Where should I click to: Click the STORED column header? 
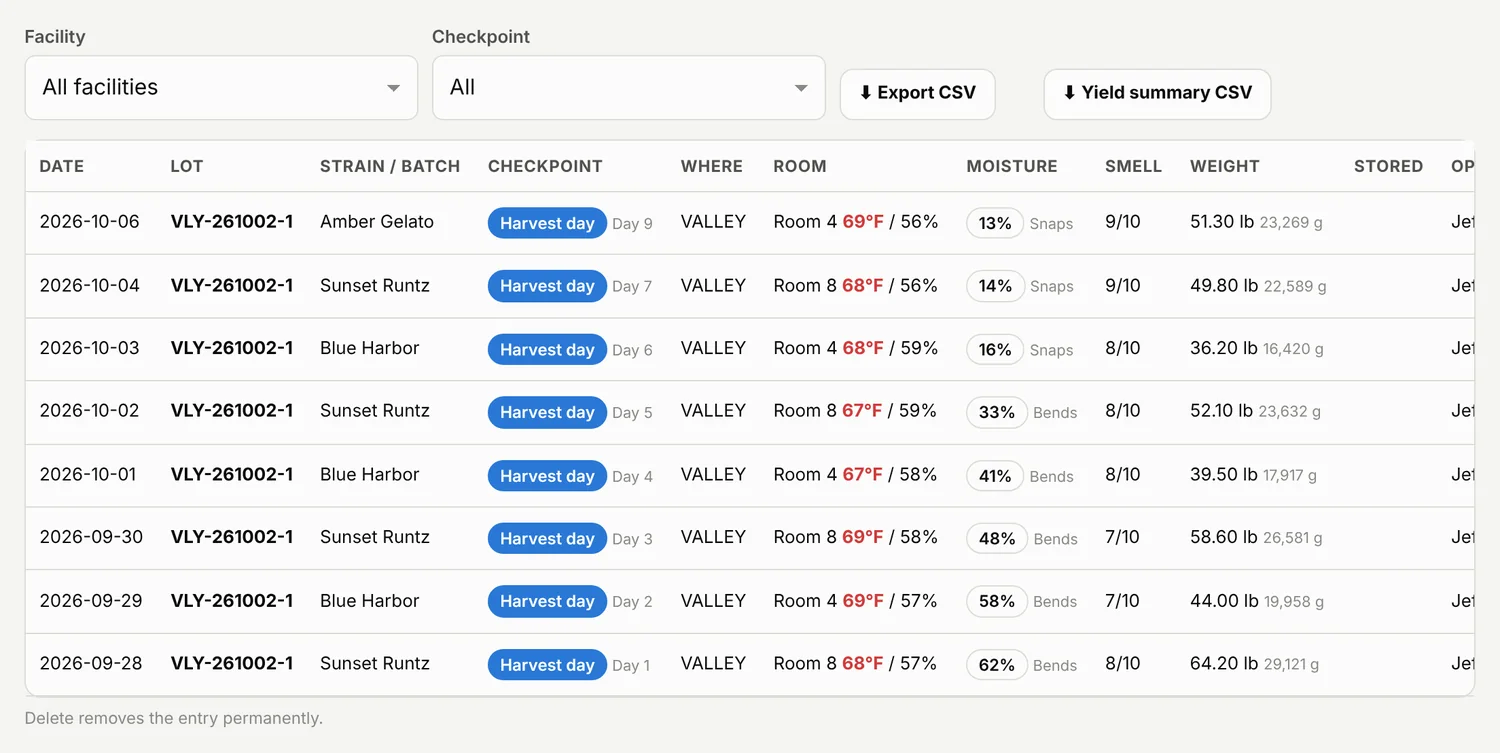[1388, 166]
